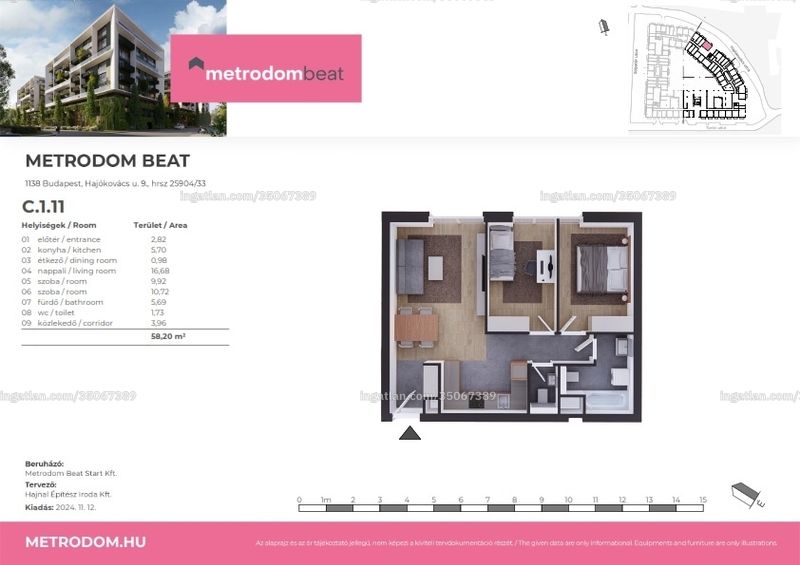Click the toilet area value 1,73
Screen dimensions: 800x565
click(x=158, y=313)
